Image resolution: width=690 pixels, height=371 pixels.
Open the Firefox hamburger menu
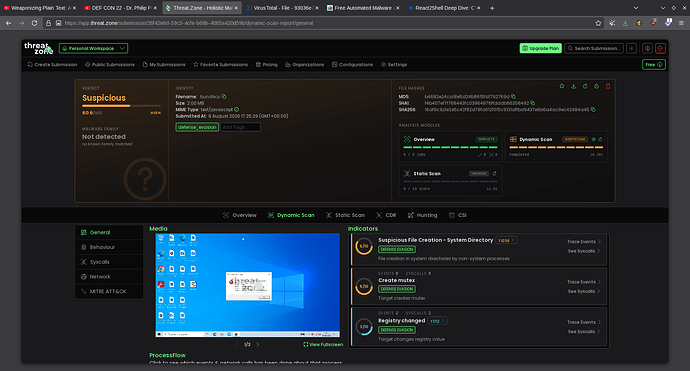tap(681, 23)
